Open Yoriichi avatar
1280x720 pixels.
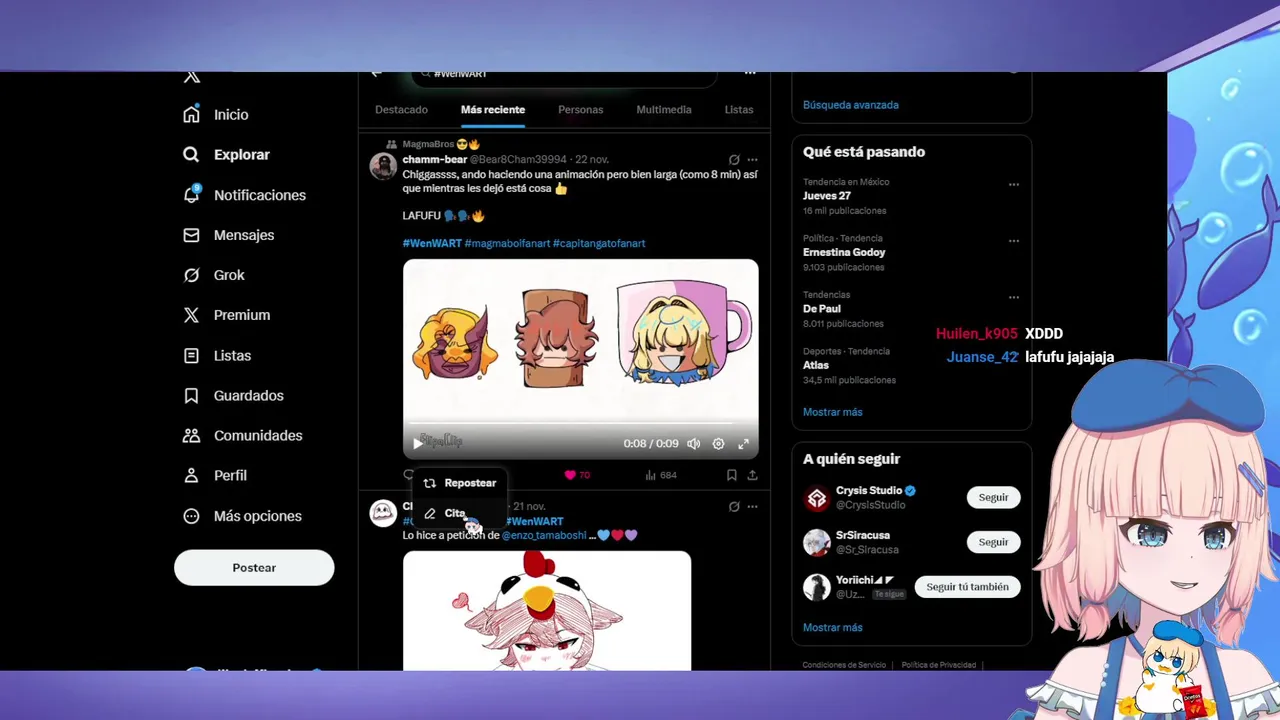(817, 587)
